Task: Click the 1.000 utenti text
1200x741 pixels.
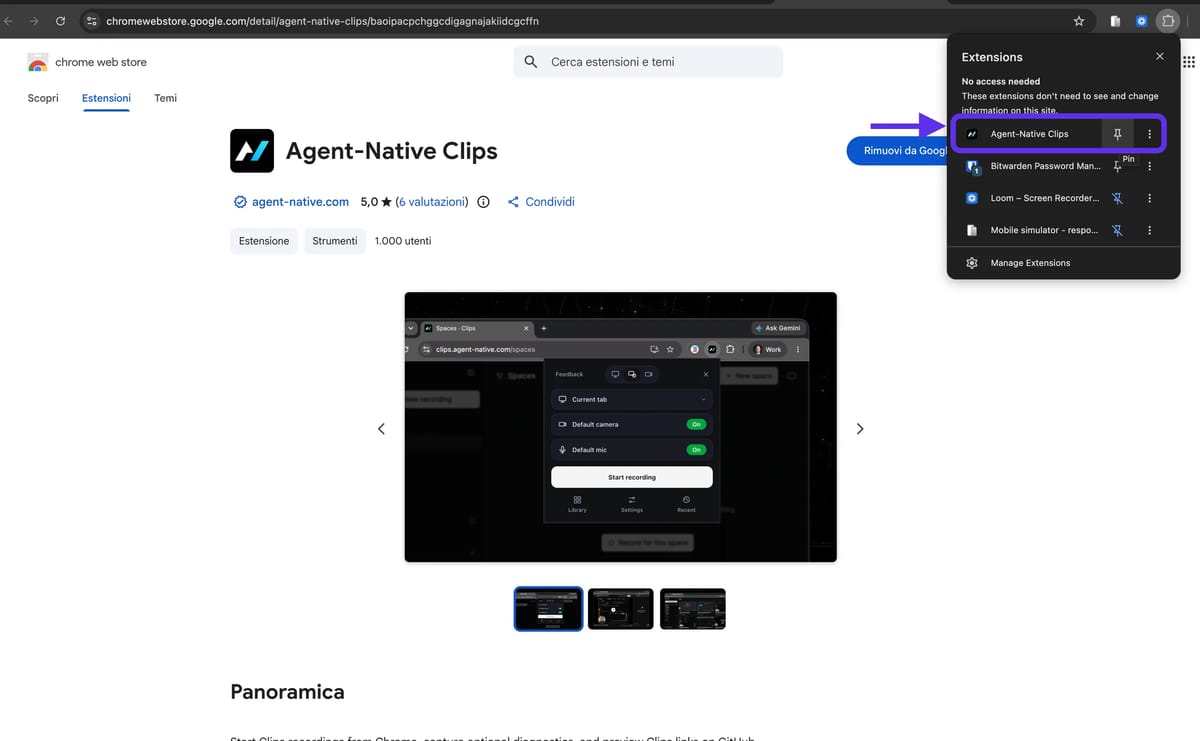Action: (x=403, y=241)
